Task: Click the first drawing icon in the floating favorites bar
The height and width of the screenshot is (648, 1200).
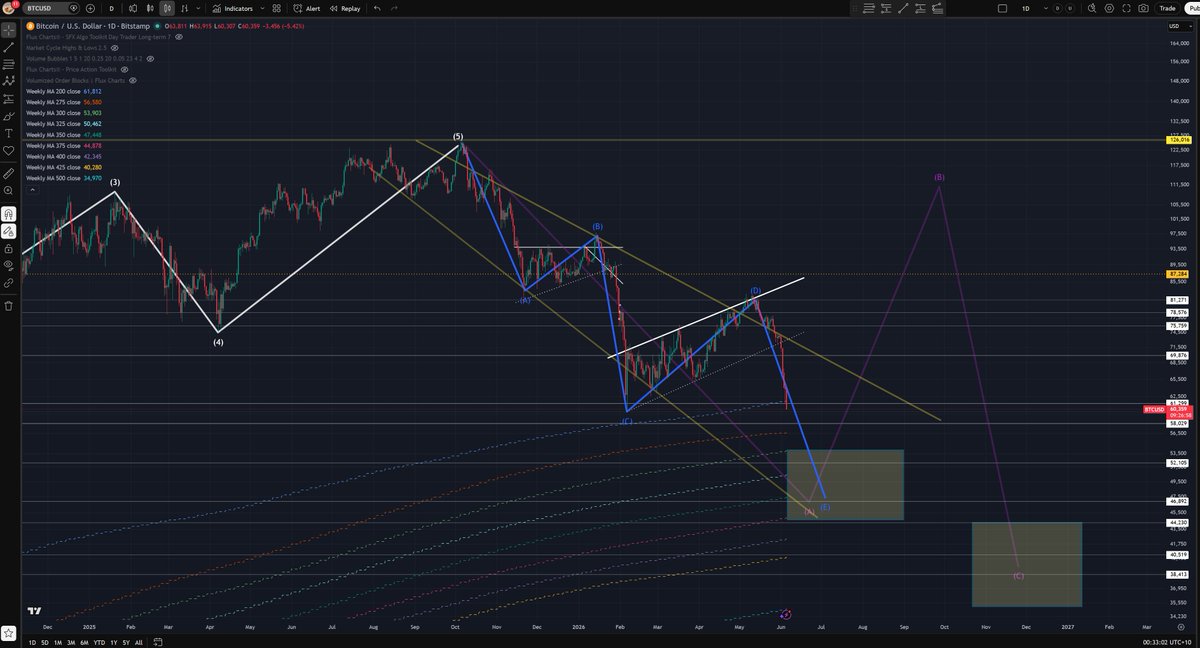Action: pyautogui.click(x=869, y=8)
